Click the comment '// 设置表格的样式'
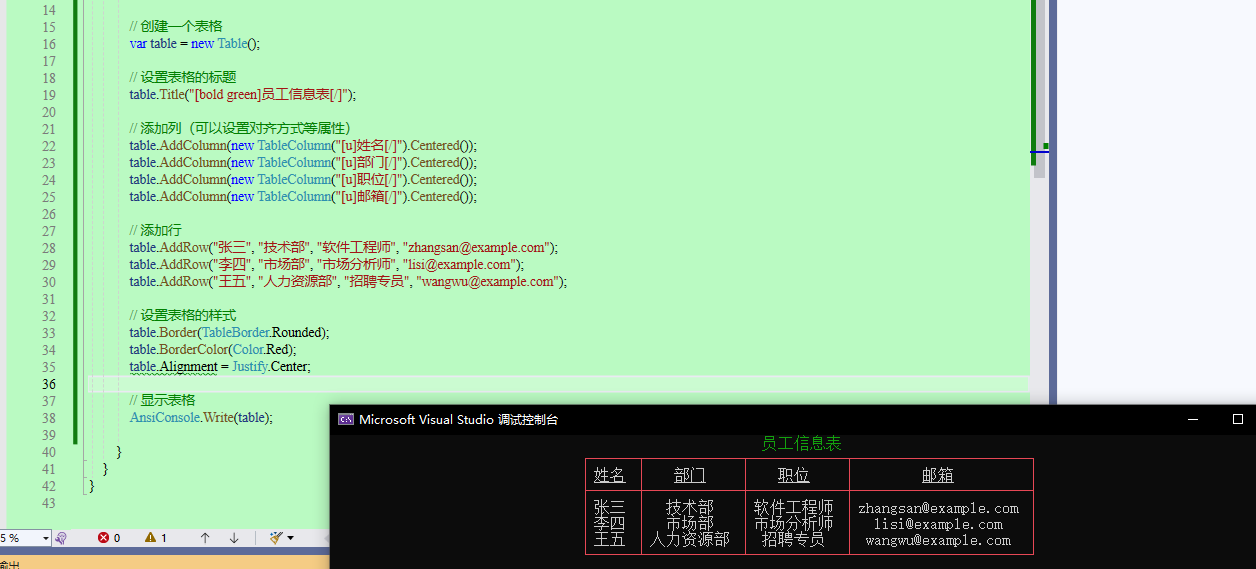1256x569 pixels. 182,316
